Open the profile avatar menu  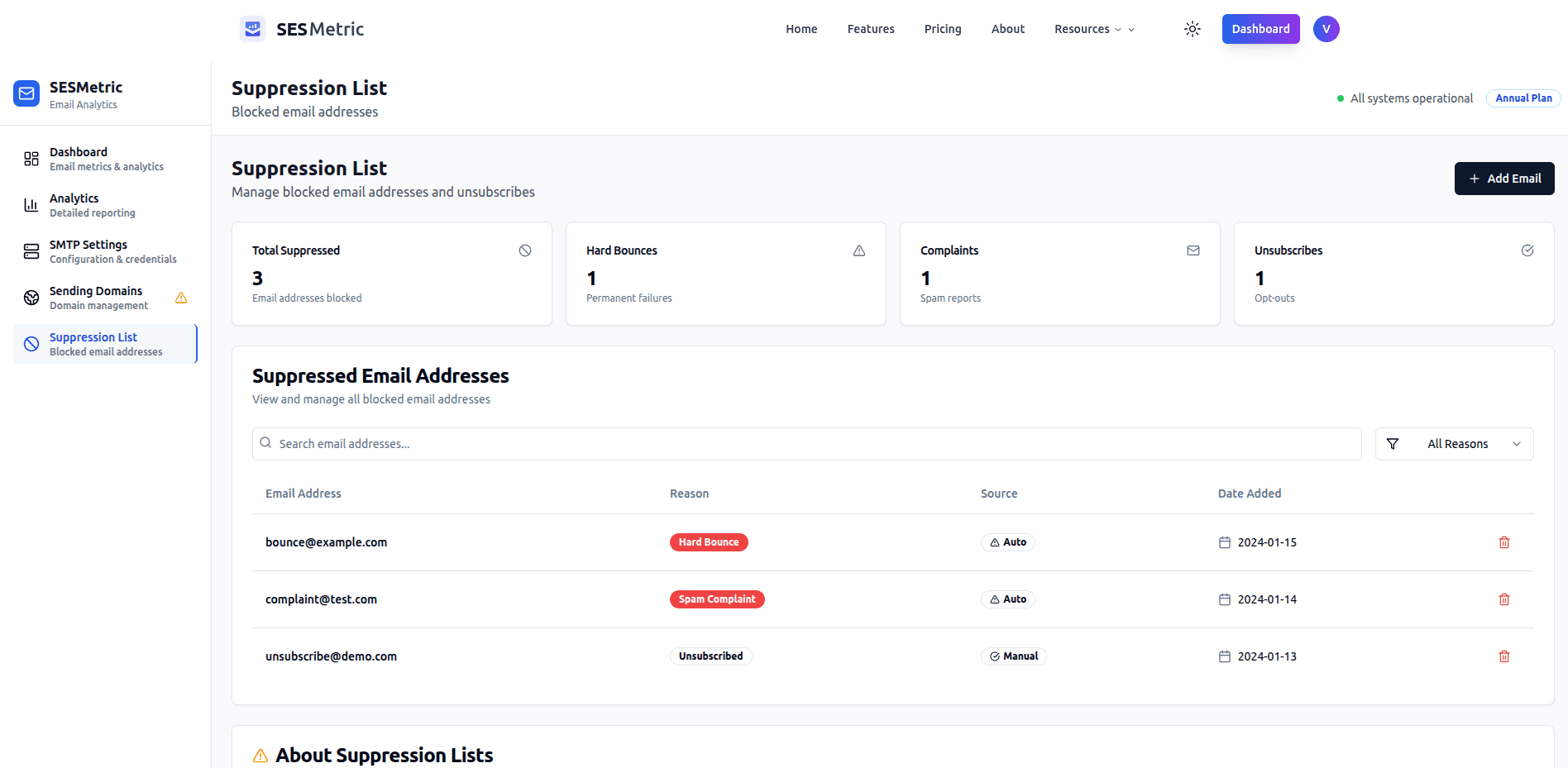coord(1326,28)
